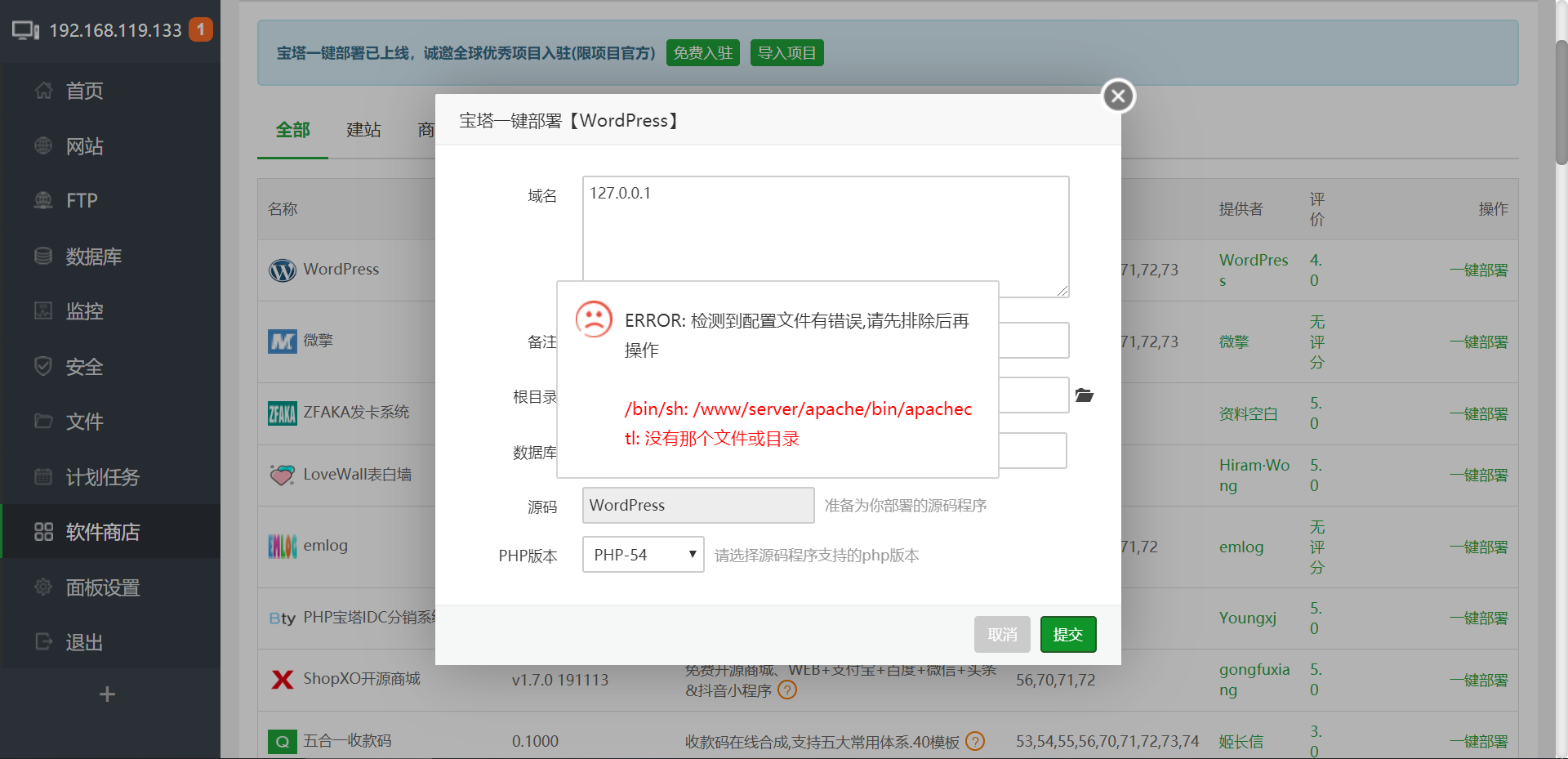This screenshot has height=759, width=1568.
Task: Open the 网站 website sidebar item
Action: coord(110,146)
